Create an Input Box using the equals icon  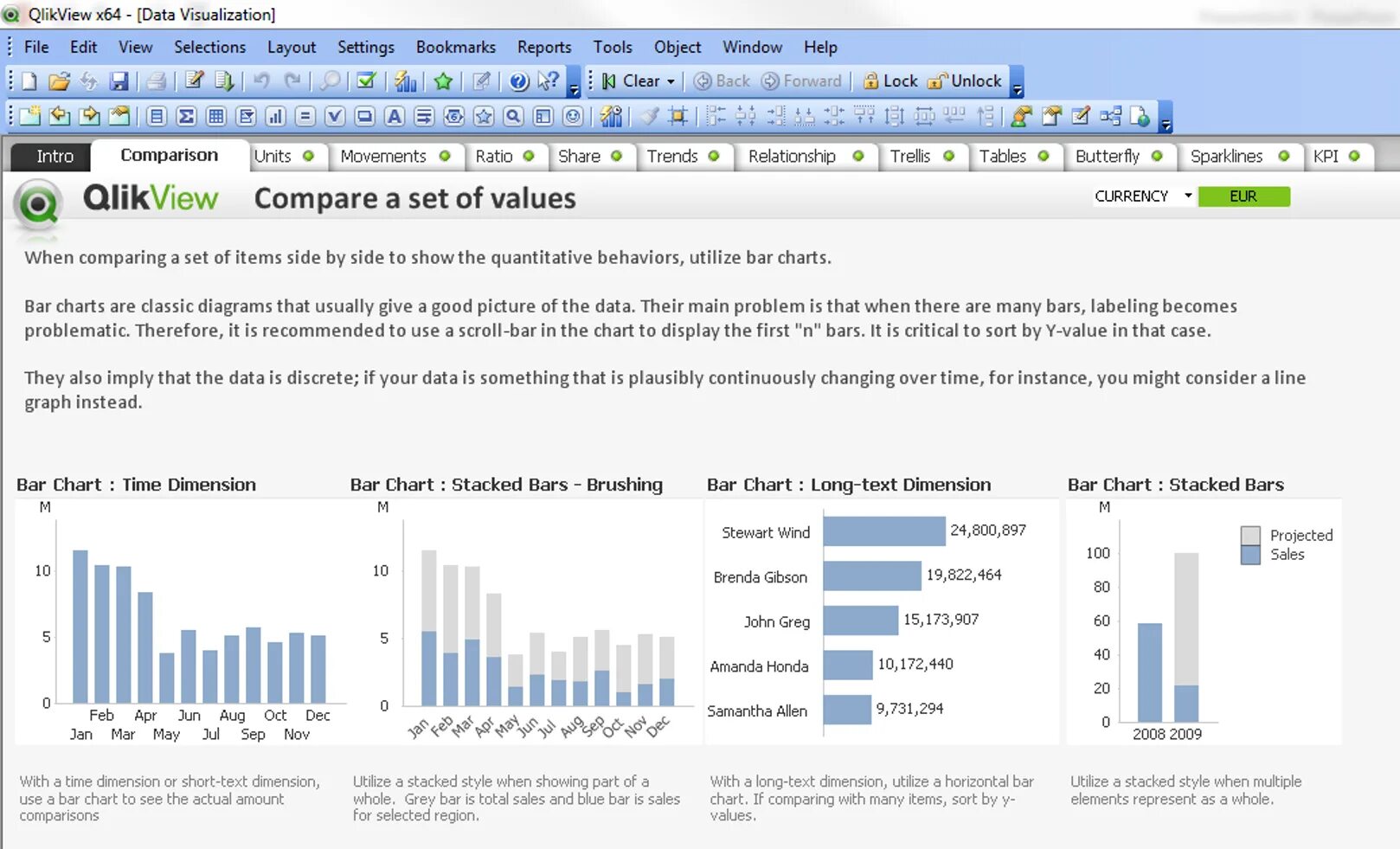(x=305, y=116)
